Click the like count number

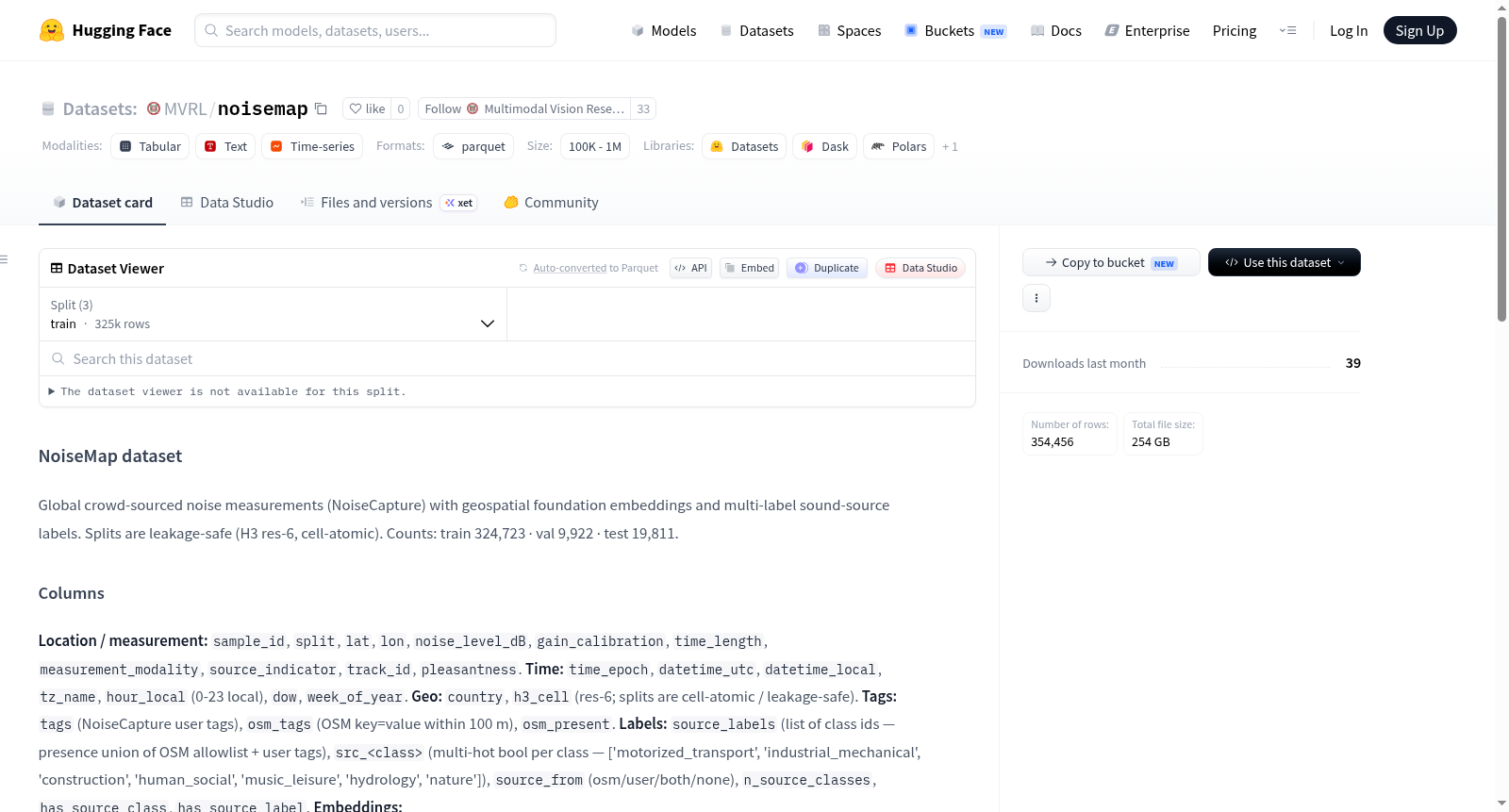pos(401,108)
